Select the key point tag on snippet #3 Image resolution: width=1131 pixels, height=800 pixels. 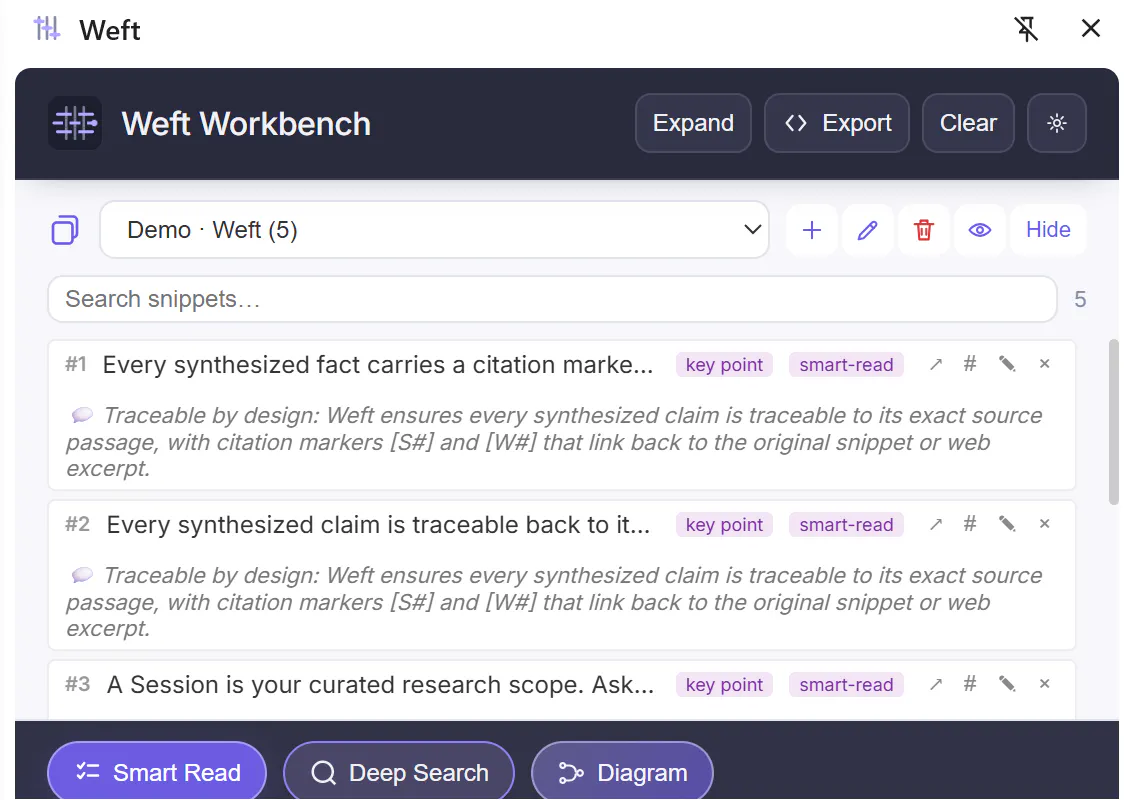click(724, 685)
